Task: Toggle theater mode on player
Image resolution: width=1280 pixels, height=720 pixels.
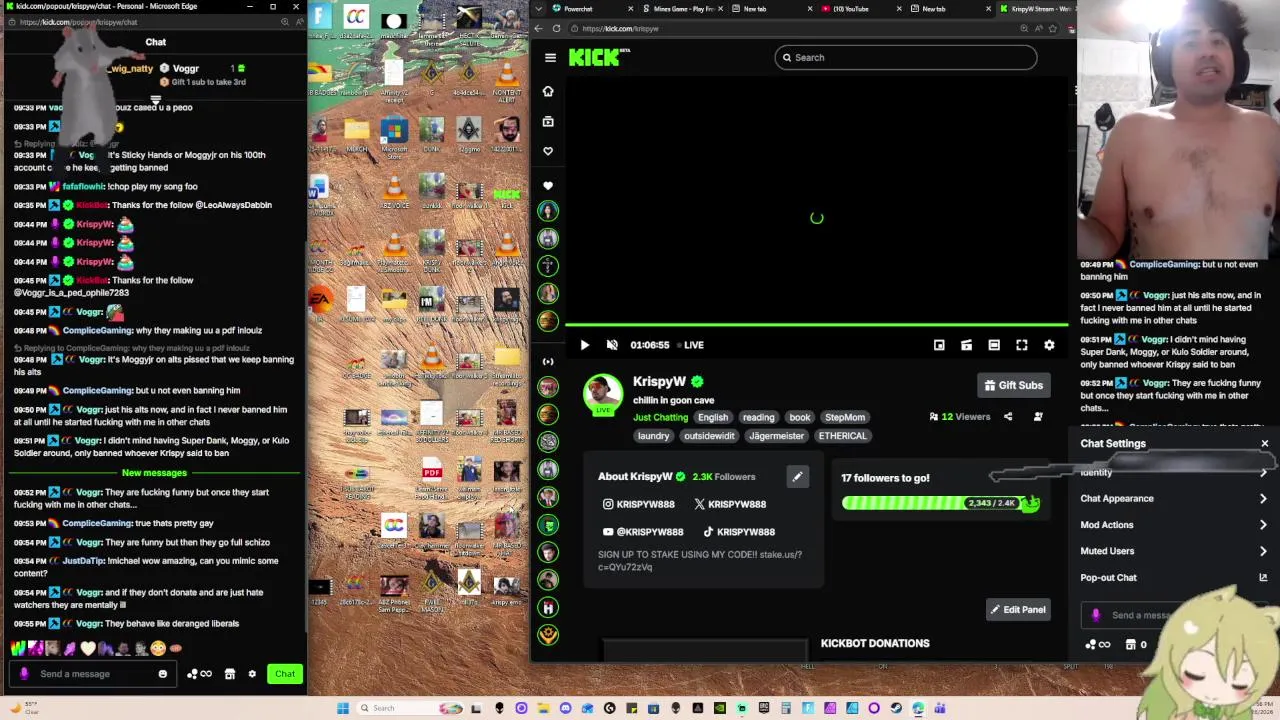Action: coord(994,345)
